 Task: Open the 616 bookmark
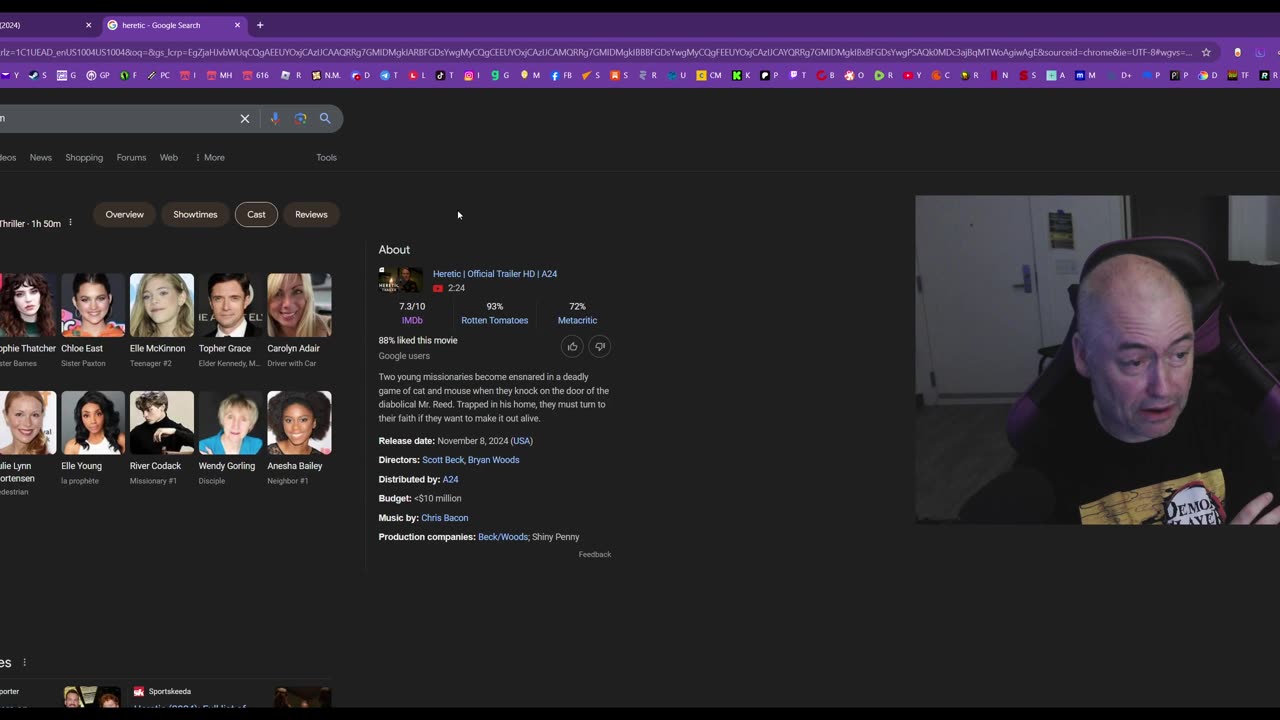point(255,75)
